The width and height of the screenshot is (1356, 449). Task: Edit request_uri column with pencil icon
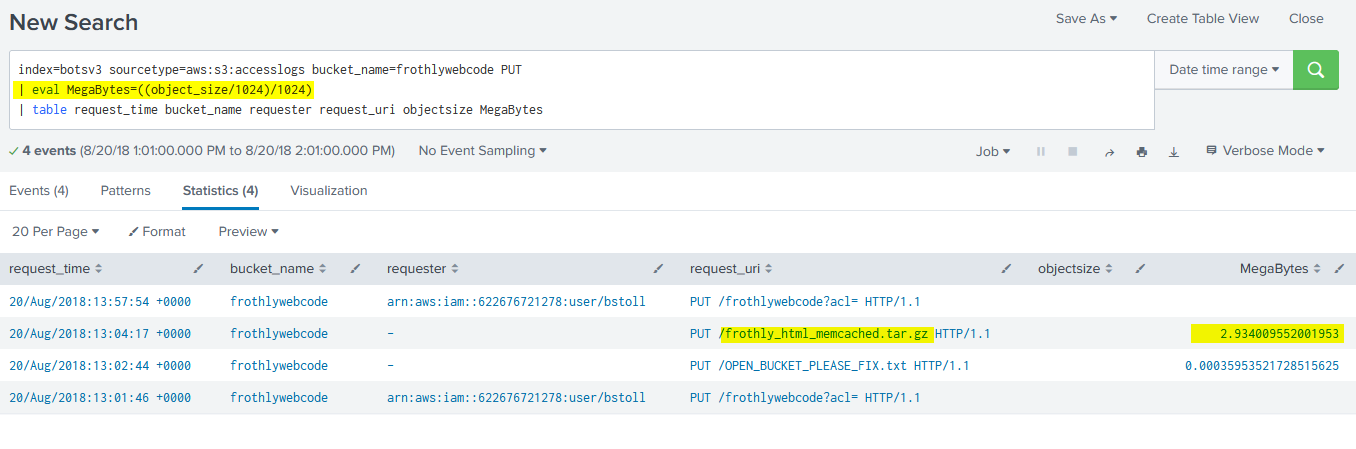point(1006,269)
